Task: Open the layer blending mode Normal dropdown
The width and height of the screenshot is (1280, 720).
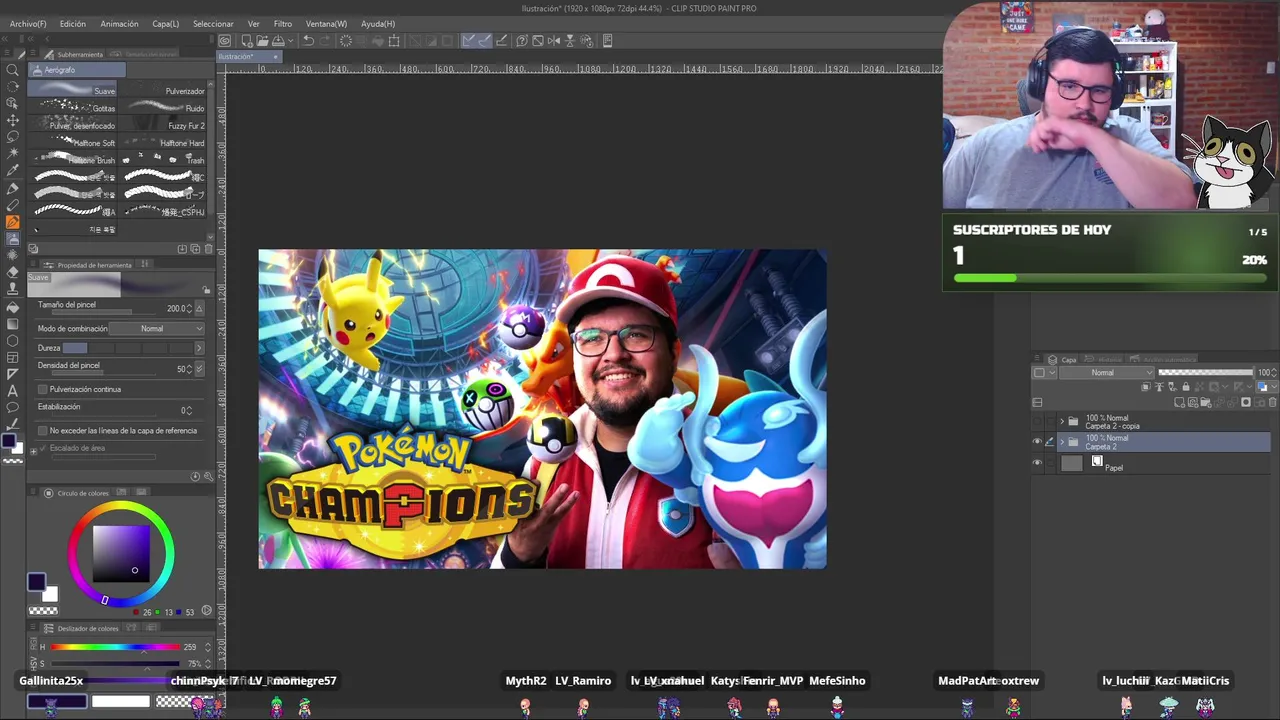Action: [x=1107, y=372]
